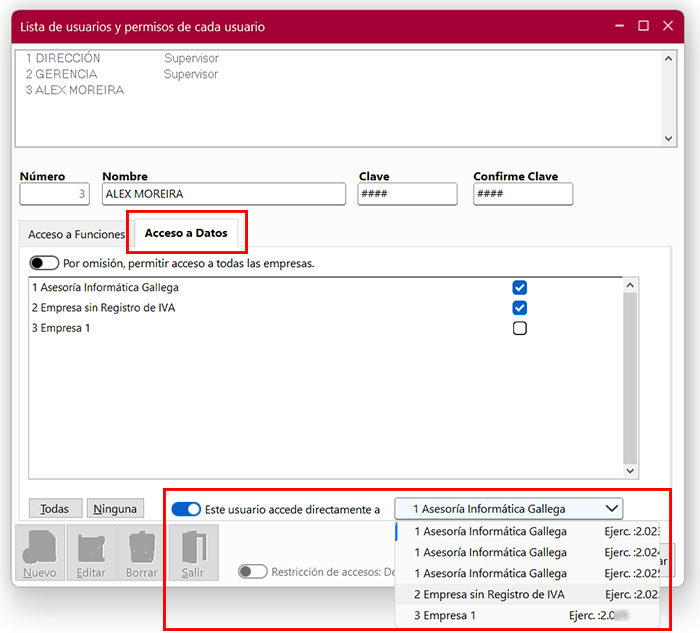The width and height of the screenshot is (700, 633).
Task: Uncheck Asesoría Informática Gallega access checkbox
Action: [519, 287]
